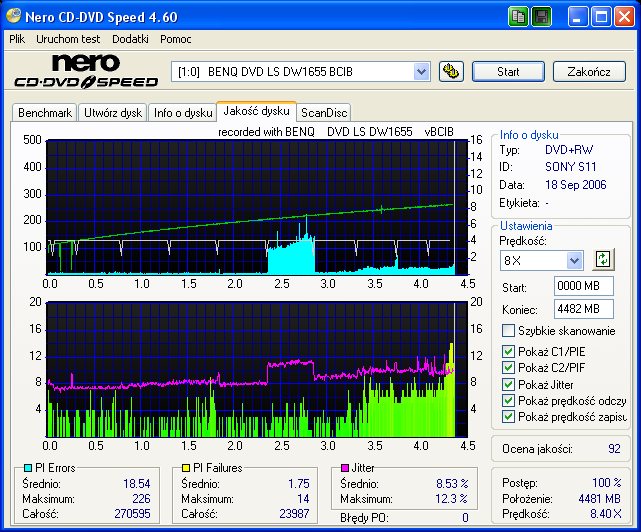
Task: Toggle Pokaż prędkość odczytu checkbox
Action: tap(508, 401)
